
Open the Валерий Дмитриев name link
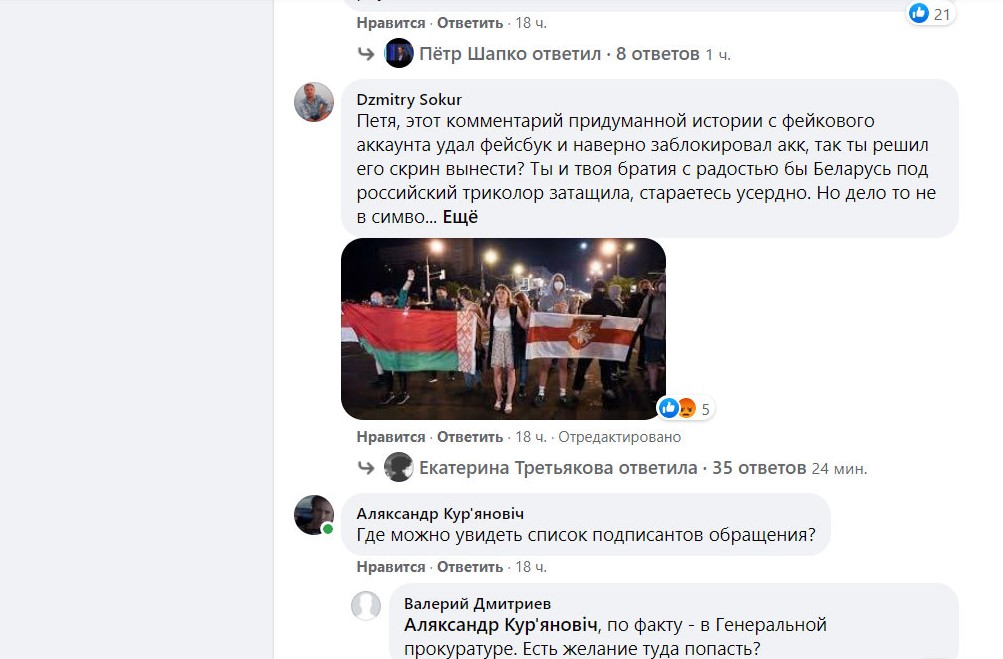[477, 603]
